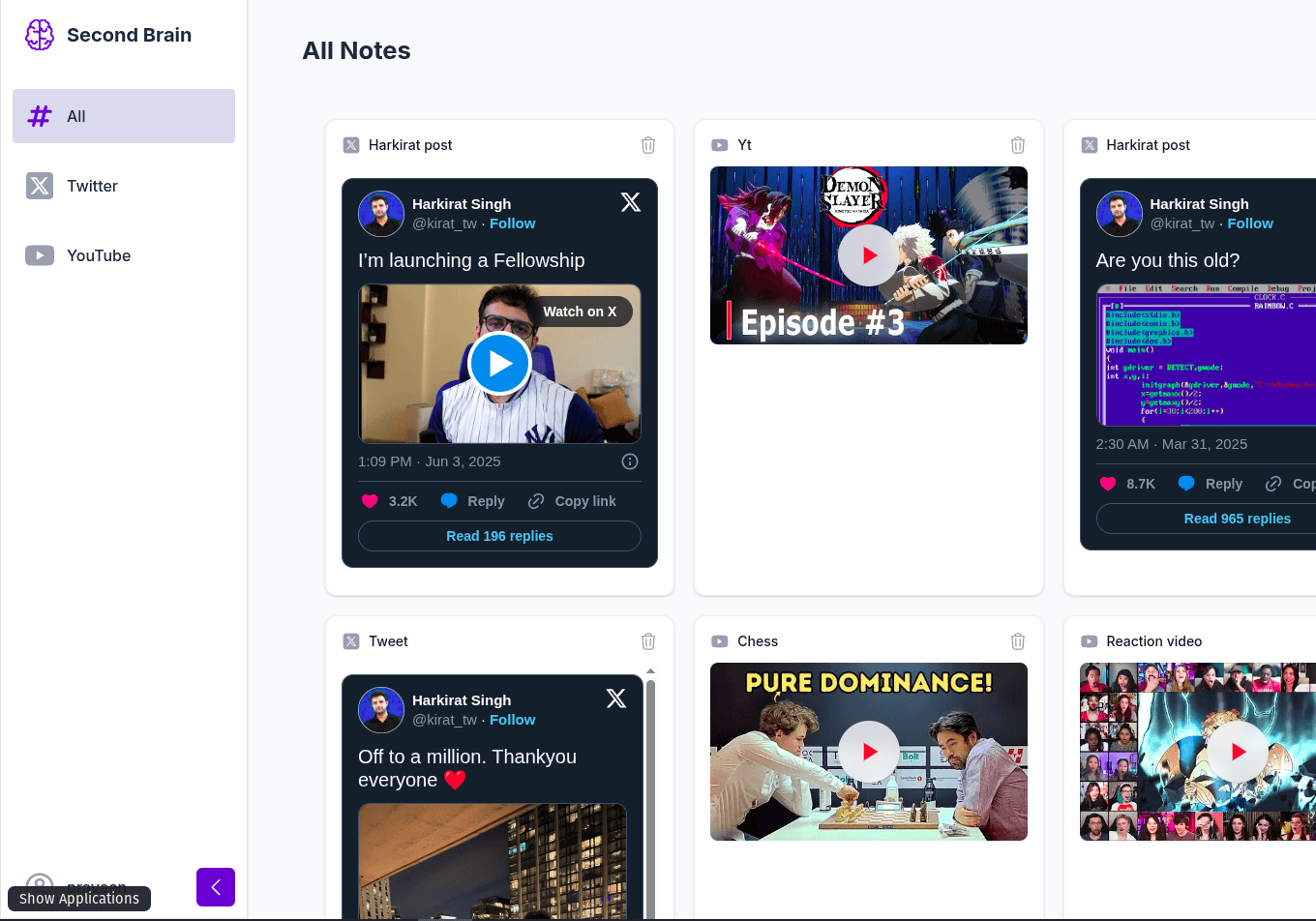This screenshot has height=921, width=1316.
Task: Remove the Chess note via trash icon
Action: pyautogui.click(x=1018, y=641)
